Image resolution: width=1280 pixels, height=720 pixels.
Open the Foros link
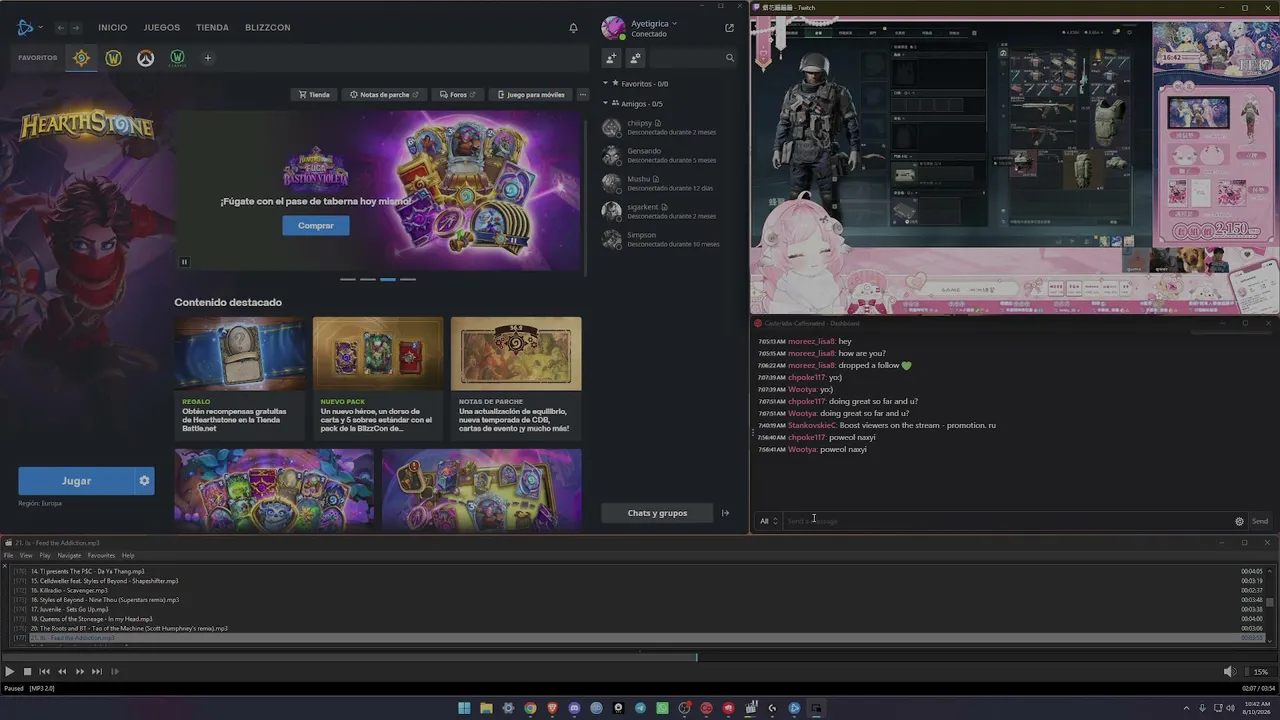click(457, 95)
